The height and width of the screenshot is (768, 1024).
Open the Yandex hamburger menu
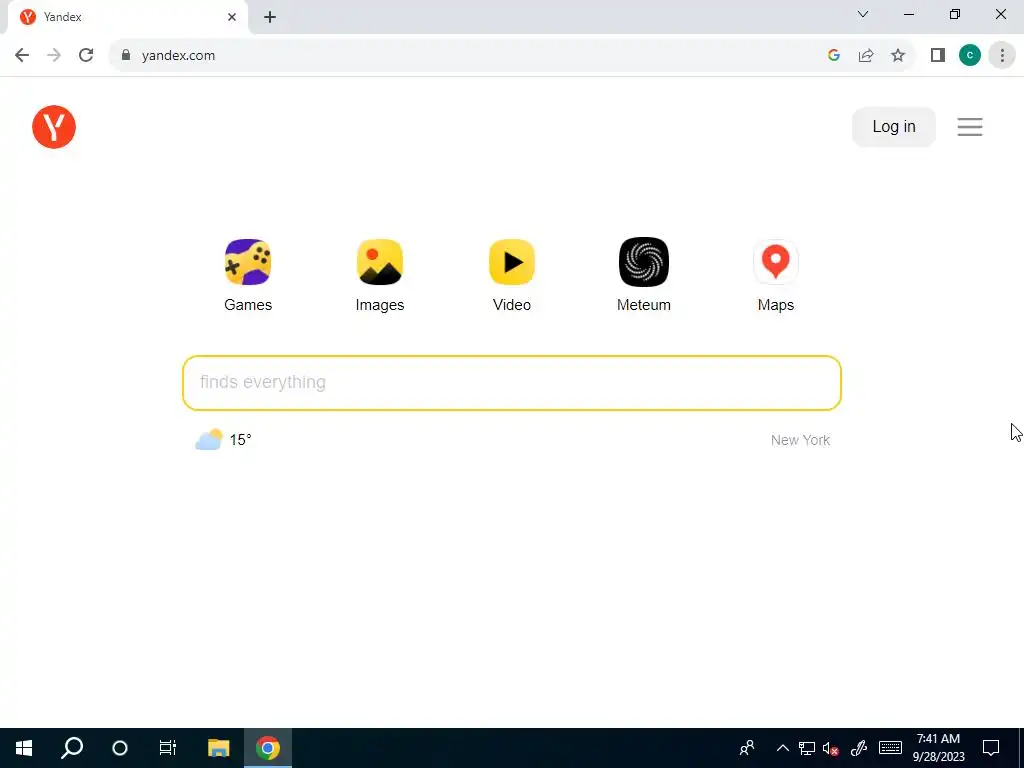tap(970, 127)
